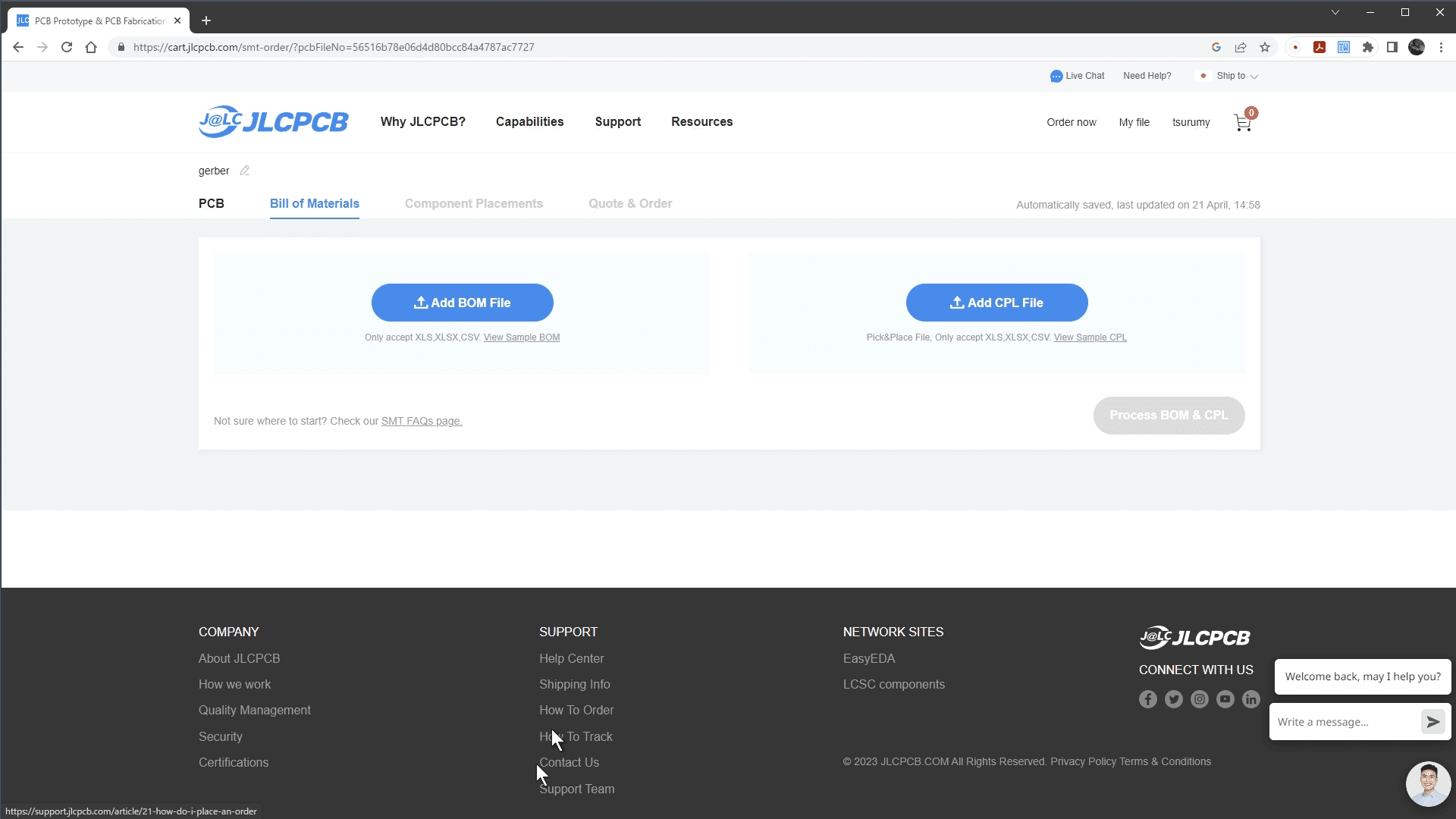1456x819 pixels.
Task: Open the Why JLCPCB? menu
Action: [x=422, y=121]
